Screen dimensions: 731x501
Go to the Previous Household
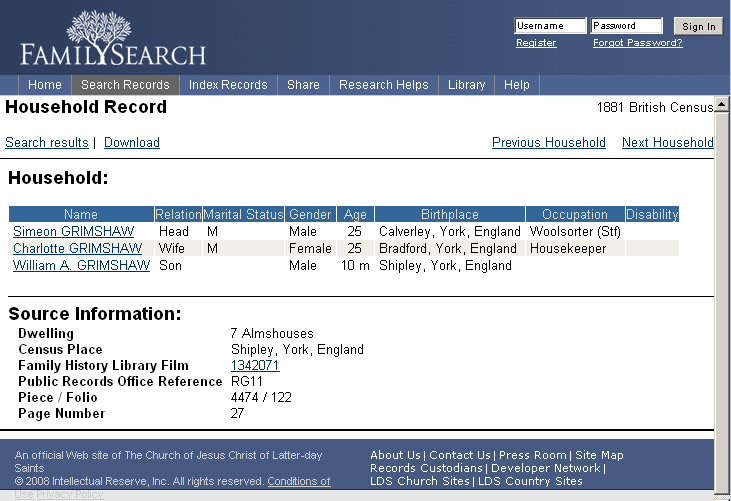[548, 143]
